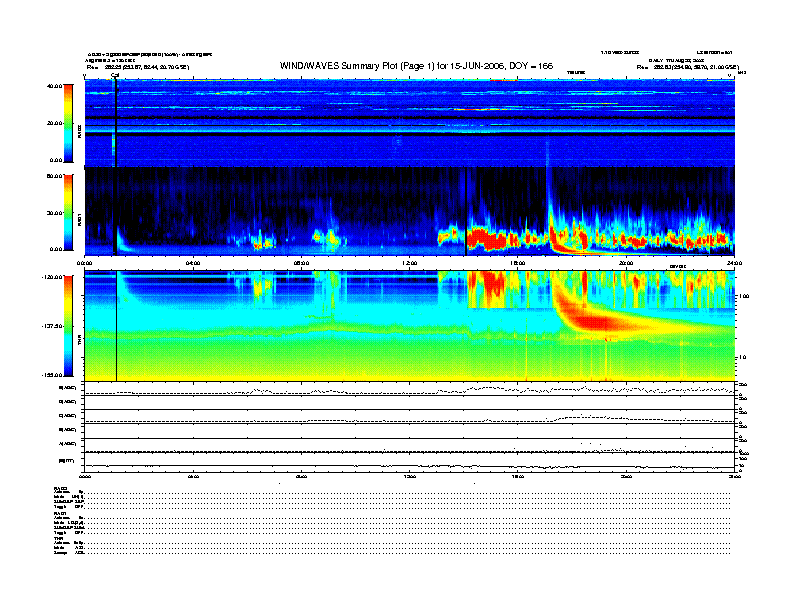Click the Cal marker label above the RAD2 panel
Screen dimensions: 792x612
(x=115, y=75)
